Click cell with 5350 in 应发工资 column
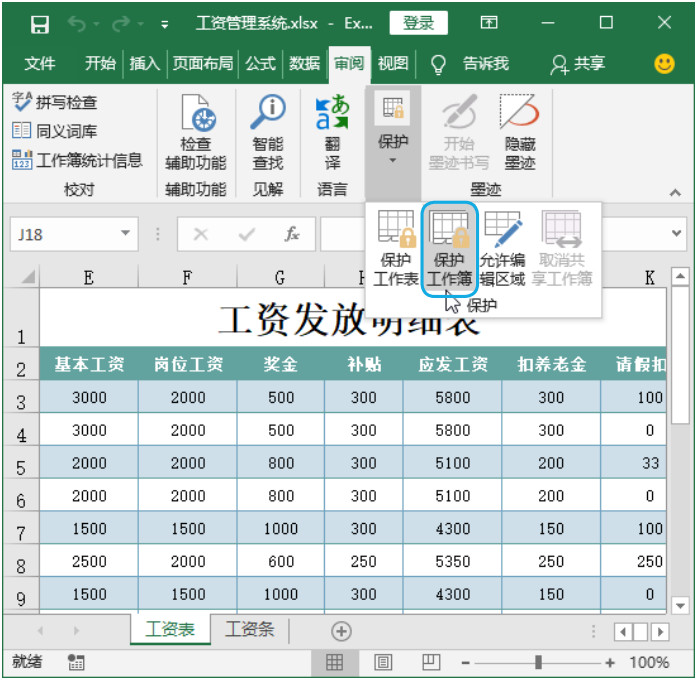 [x=453, y=561]
